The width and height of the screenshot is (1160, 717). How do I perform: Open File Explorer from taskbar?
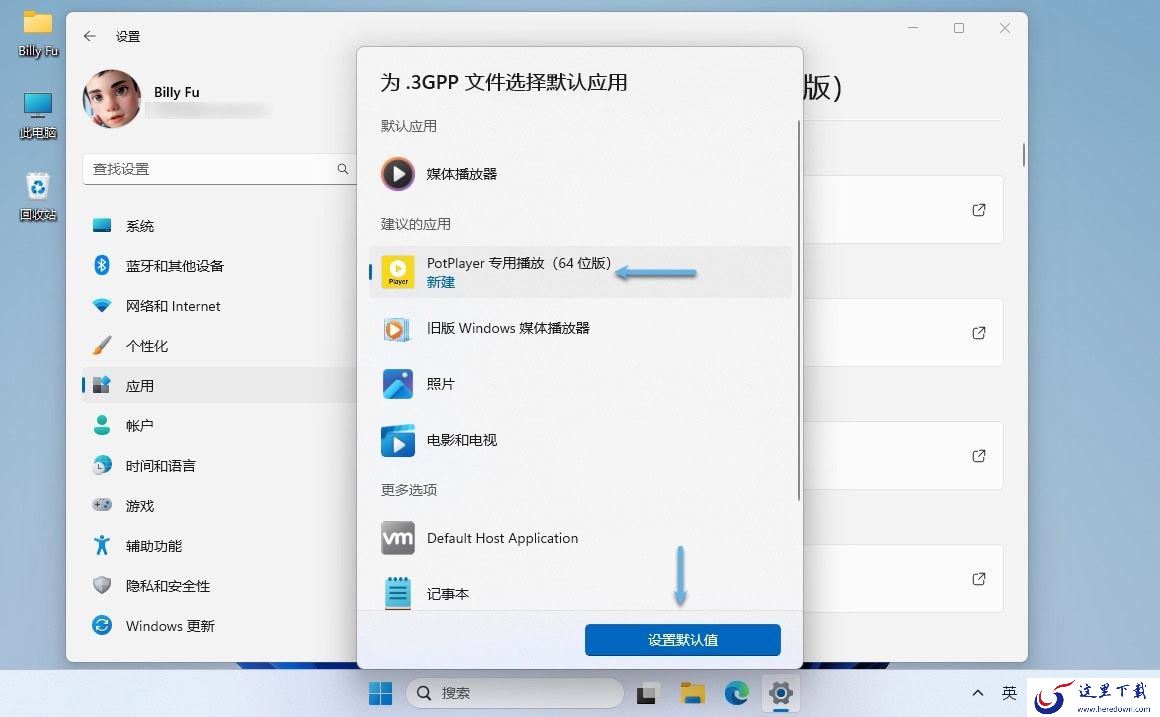click(x=692, y=693)
